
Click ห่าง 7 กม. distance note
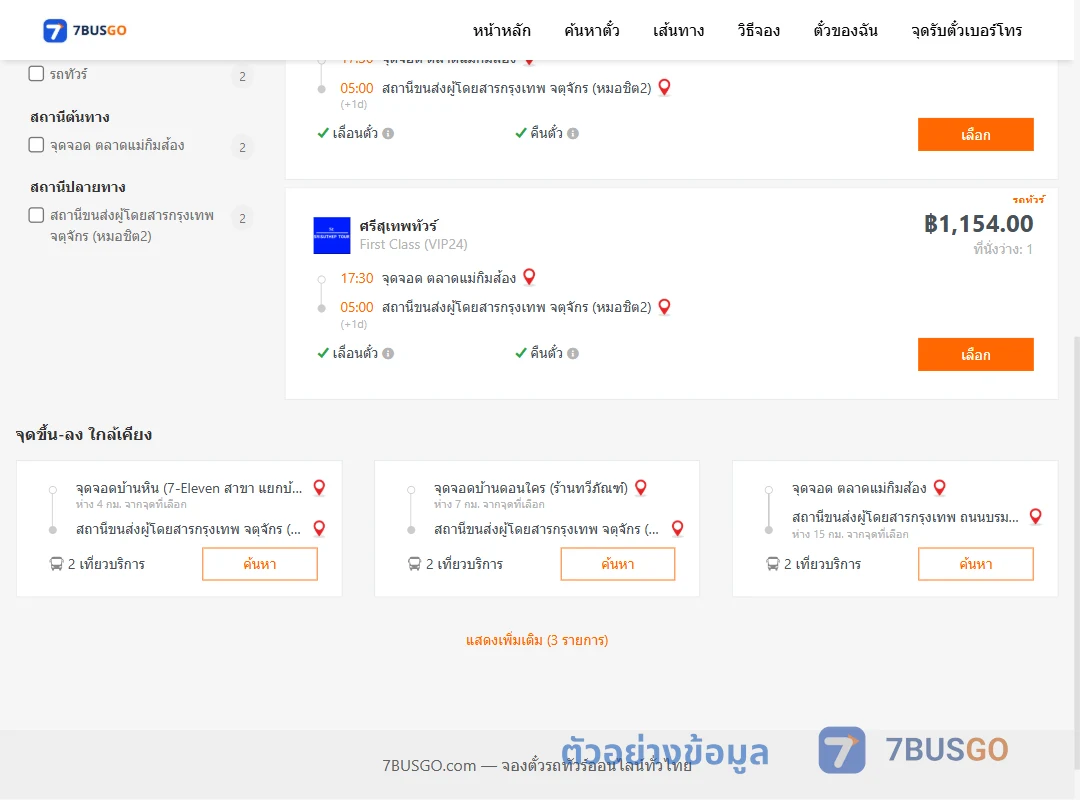pos(489,505)
